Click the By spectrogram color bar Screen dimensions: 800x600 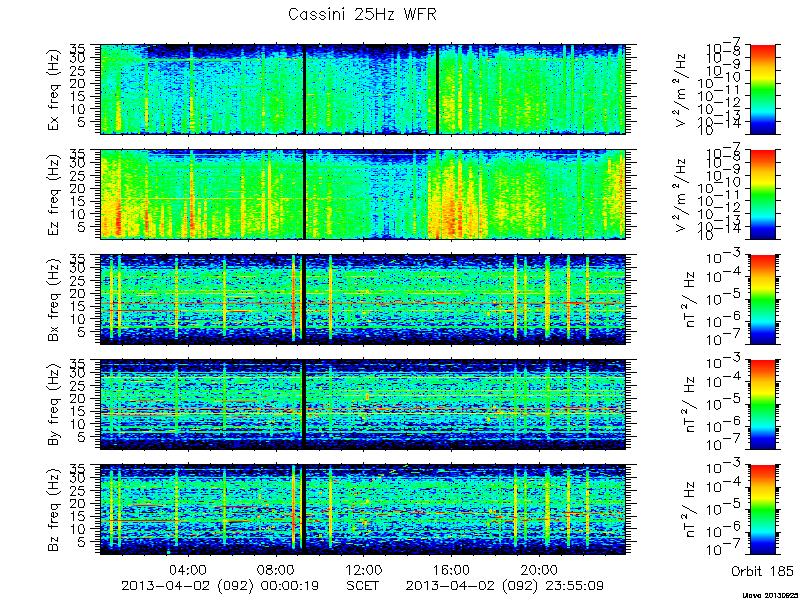coord(762,405)
